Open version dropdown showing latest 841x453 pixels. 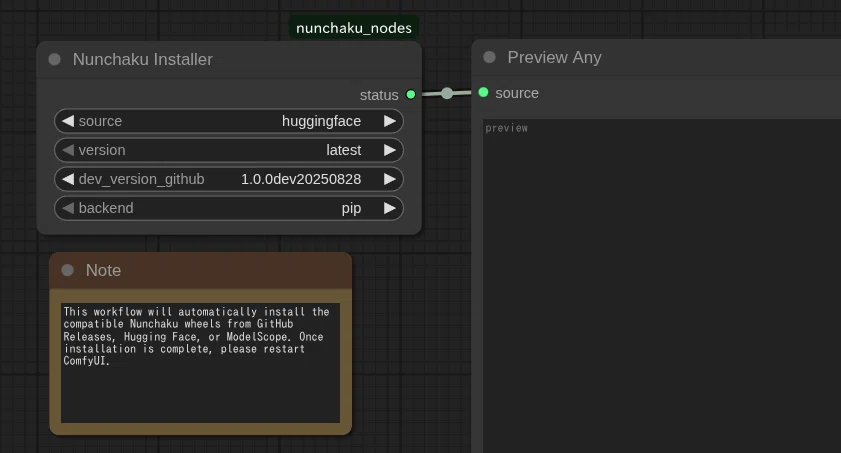tap(229, 150)
